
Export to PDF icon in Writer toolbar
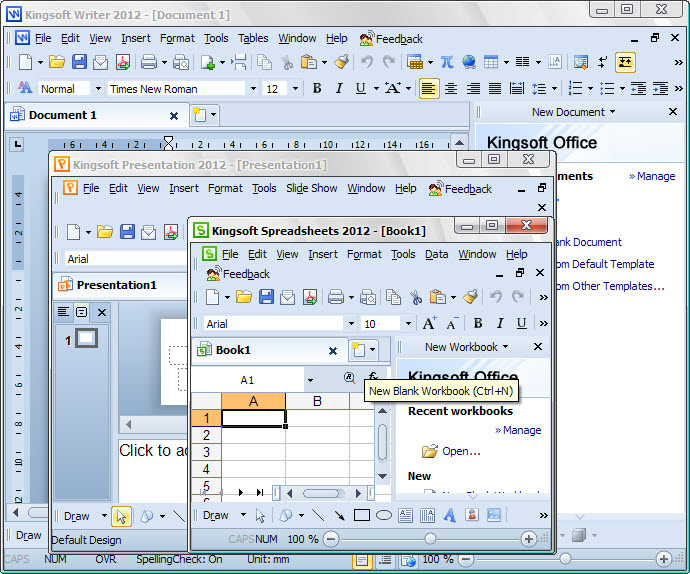(x=123, y=62)
